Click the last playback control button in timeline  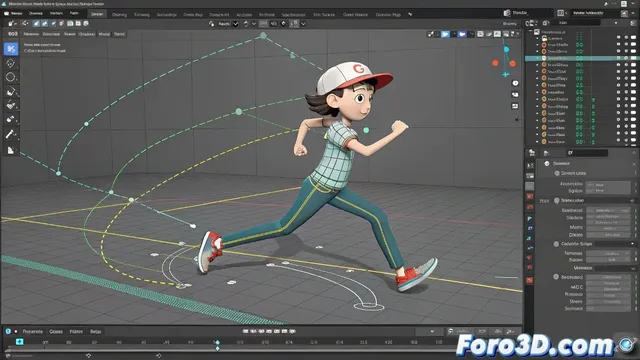(292, 331)
